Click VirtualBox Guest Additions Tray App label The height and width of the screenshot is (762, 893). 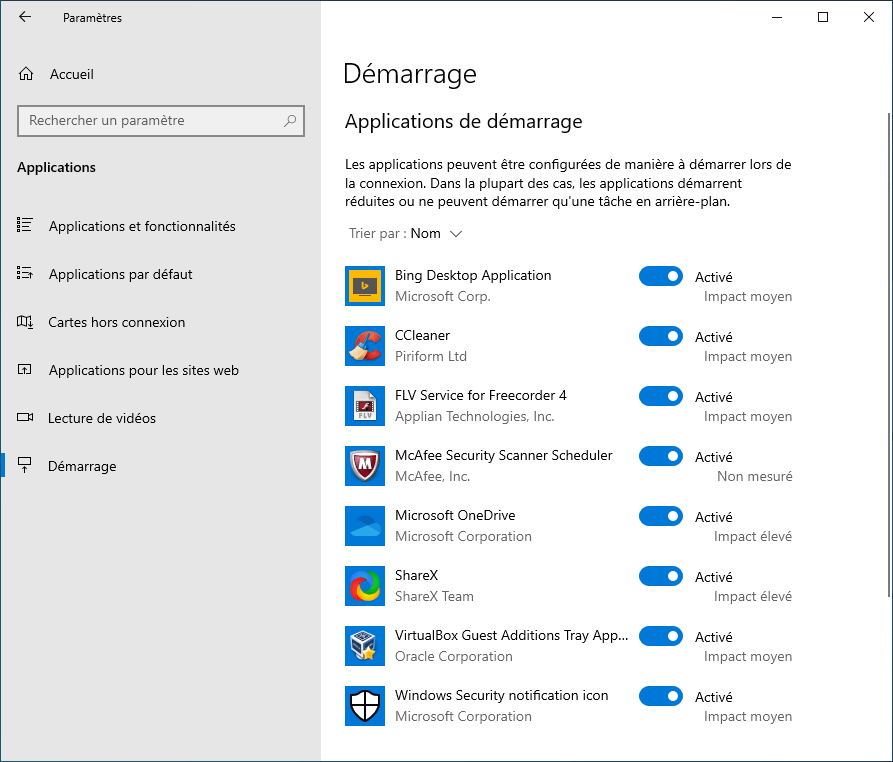[511, 635]
